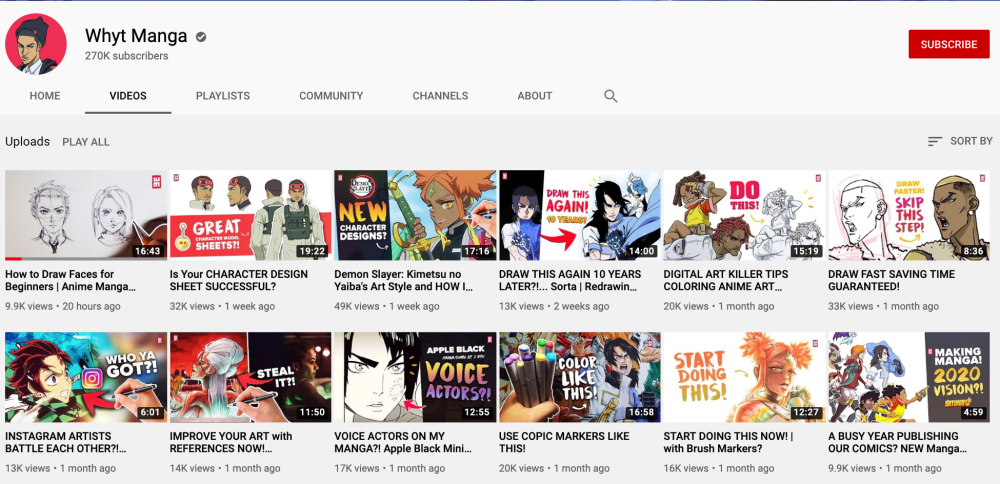Screen dimensions: 1000x484
Task: Open the Sort By dropdown
Action: [960, 142]
